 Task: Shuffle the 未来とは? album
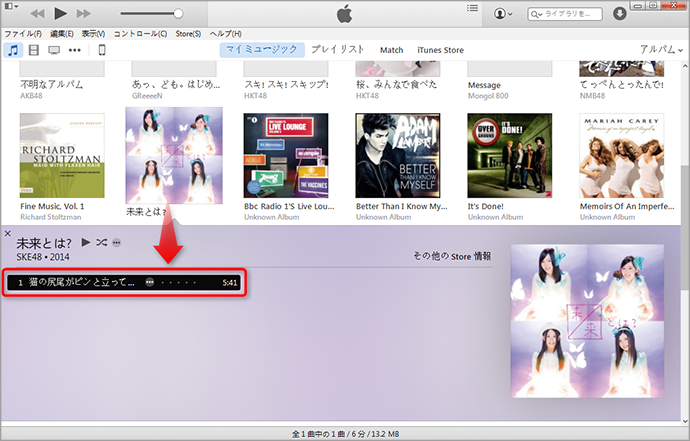102,242
